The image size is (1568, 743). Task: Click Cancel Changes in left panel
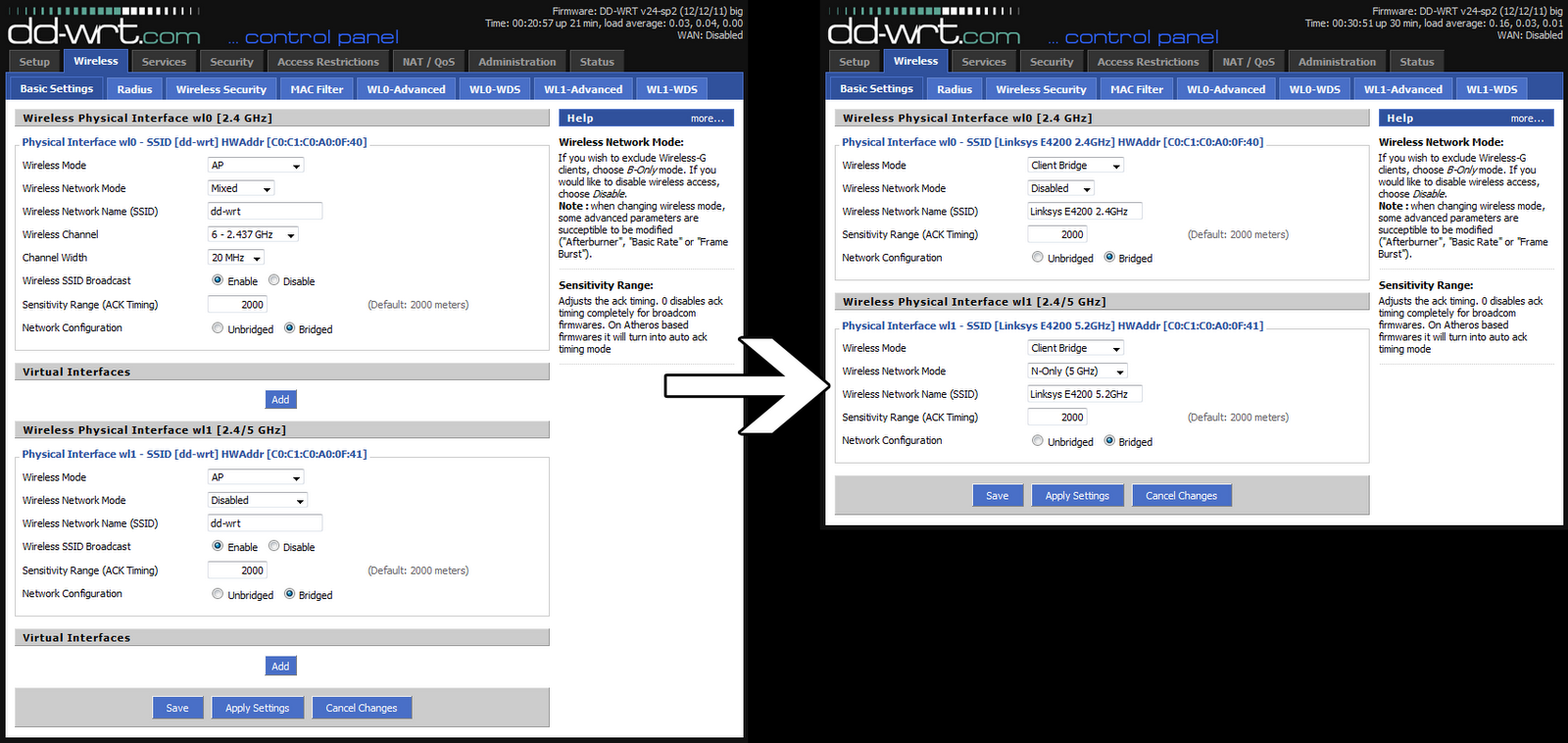click(362, 708)
